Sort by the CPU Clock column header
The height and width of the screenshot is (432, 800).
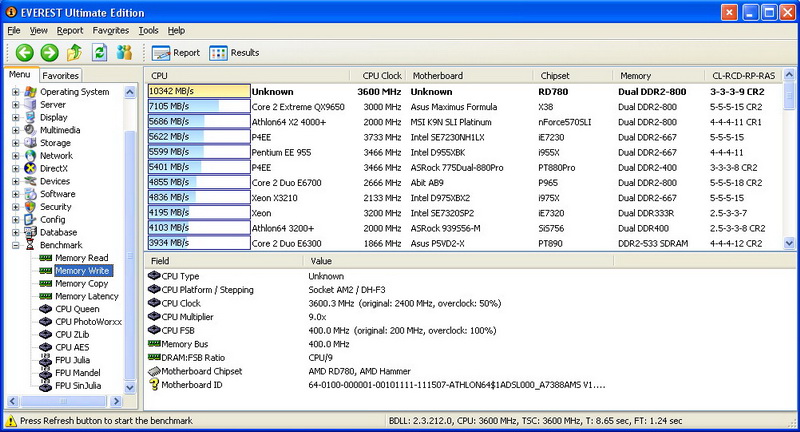click(x=378, y=75)
